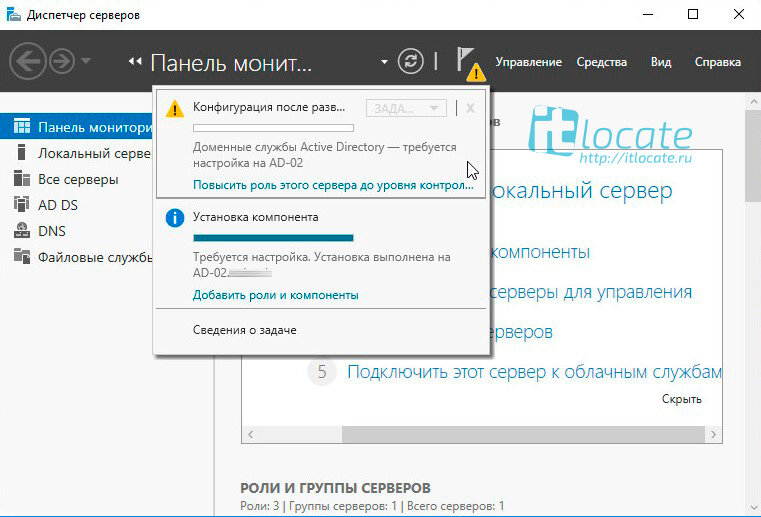Click the серверы для управления link
The height and width of the screenshot is (517, 761).
coord(591,292)
